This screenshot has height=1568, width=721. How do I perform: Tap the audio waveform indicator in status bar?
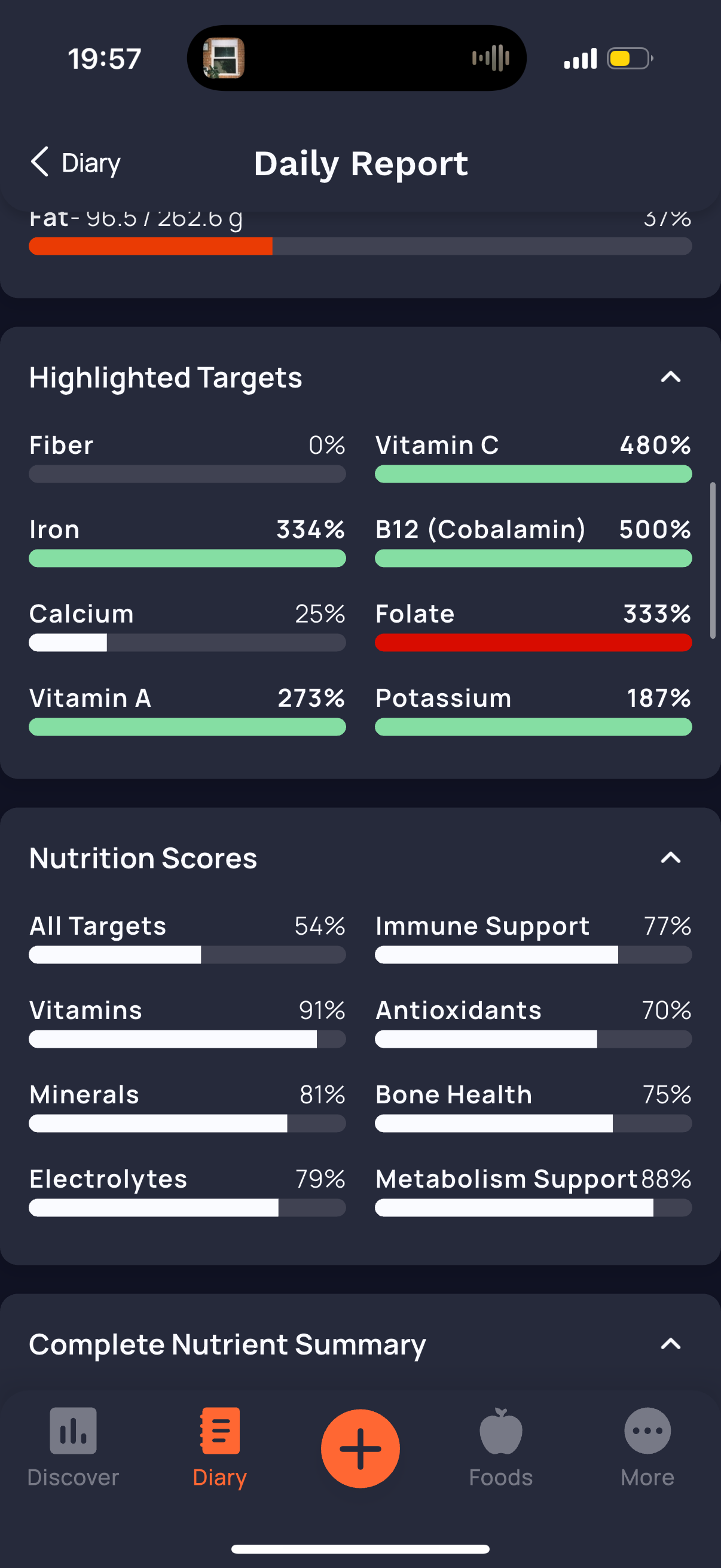[490, 59]
